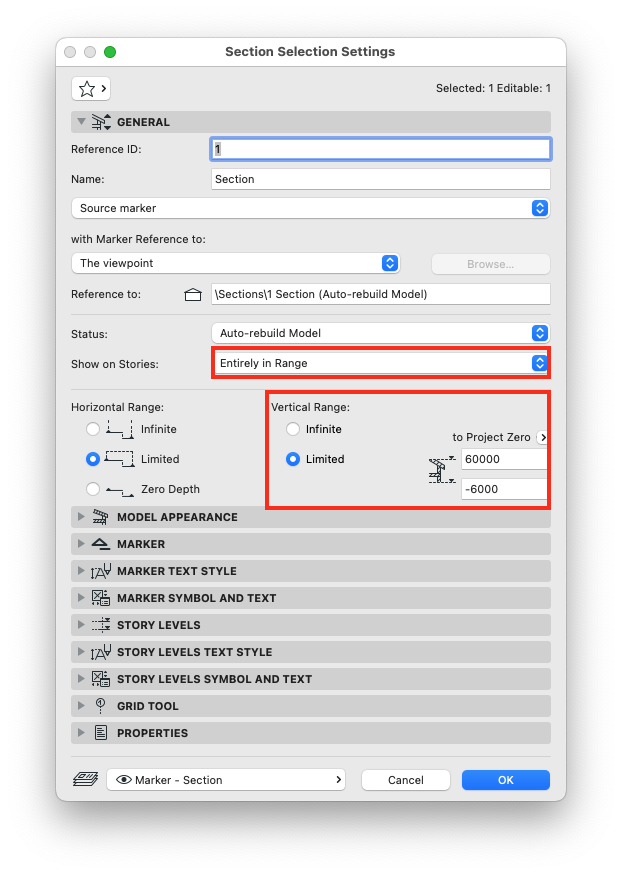Viewport: 622px width, 875px height.
Task: Select Limited vertical range radio button
Action: [x=293, y=459]
